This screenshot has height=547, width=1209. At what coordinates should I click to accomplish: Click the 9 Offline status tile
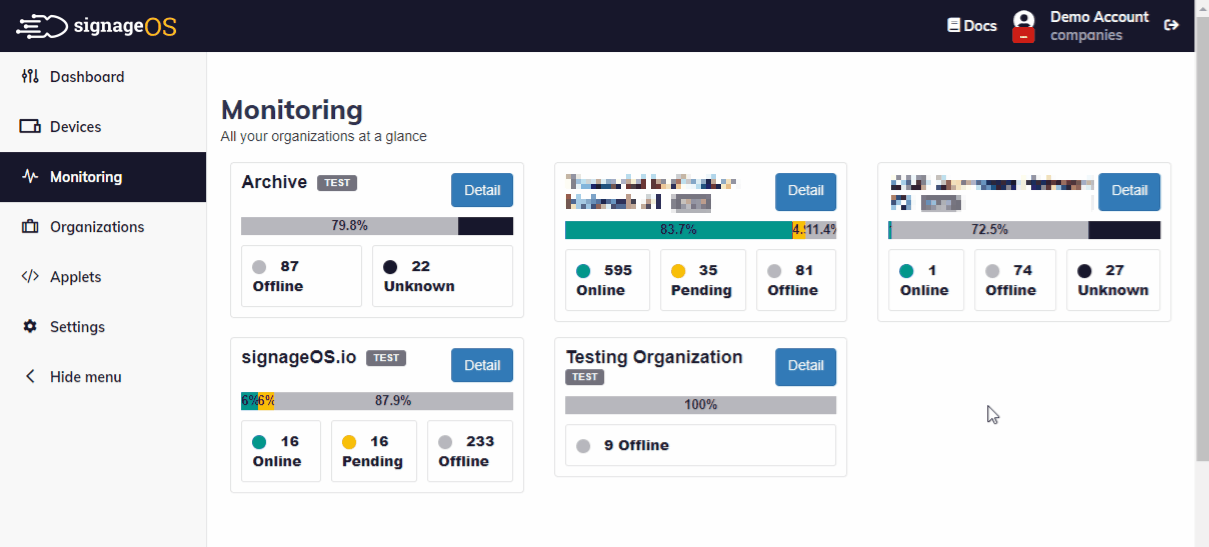click(700, 445)
